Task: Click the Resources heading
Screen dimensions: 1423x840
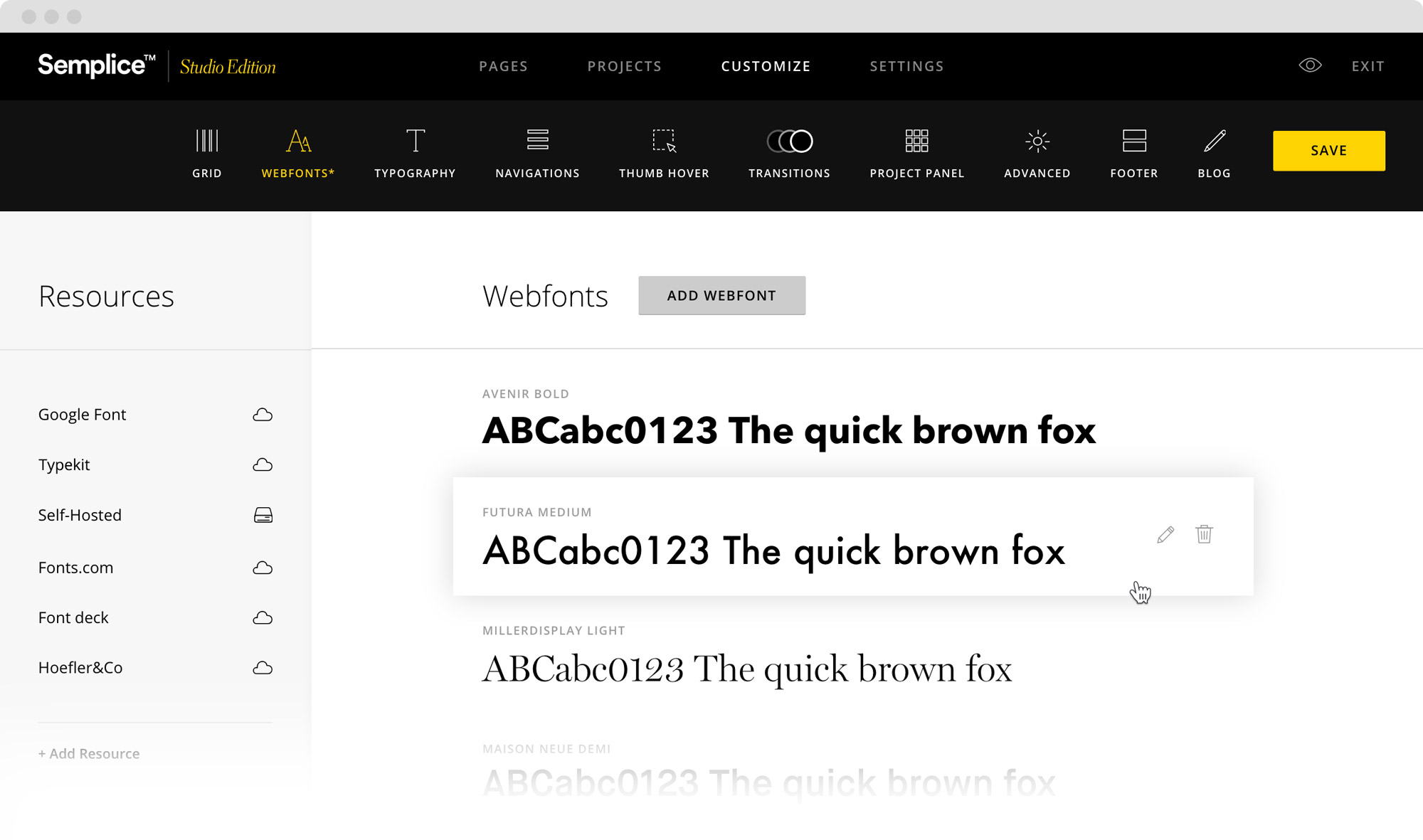Action: (106, 296)
